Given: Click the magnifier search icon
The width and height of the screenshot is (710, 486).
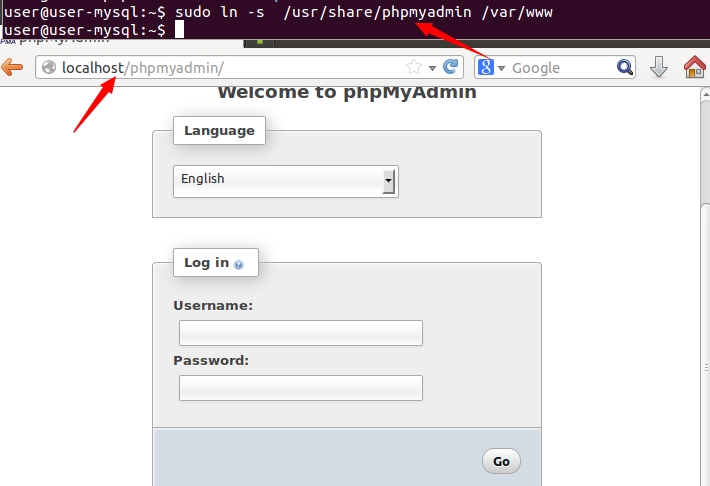Looking at the screenshot, I should (625, 67).
